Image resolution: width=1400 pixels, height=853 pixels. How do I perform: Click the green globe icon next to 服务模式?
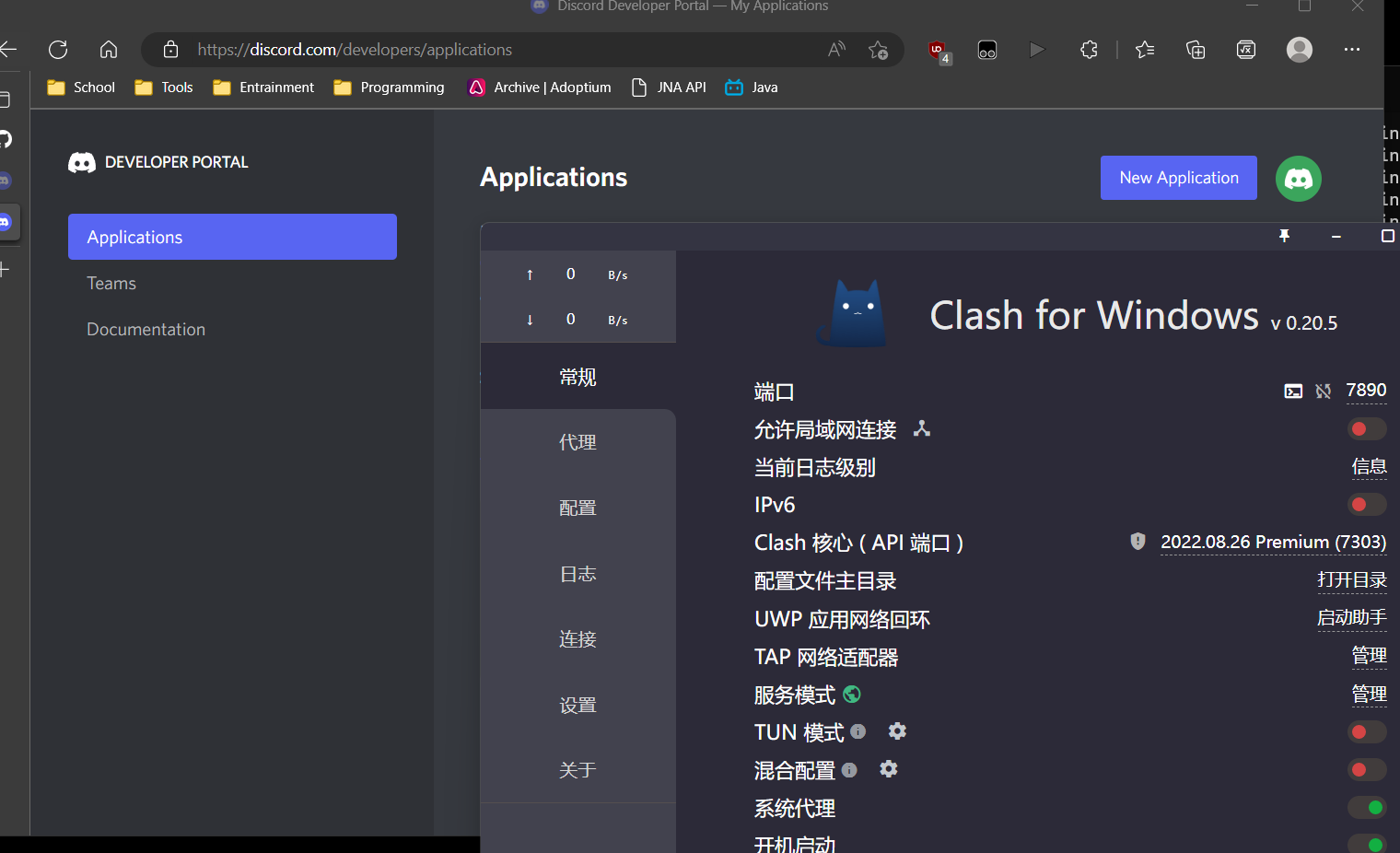tap(852, 695)
